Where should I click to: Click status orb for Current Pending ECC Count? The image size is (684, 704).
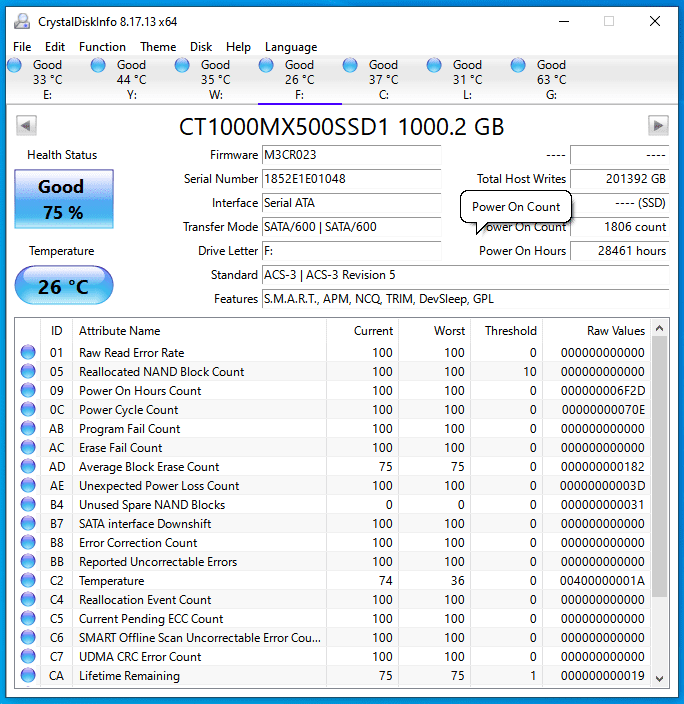[28, 618]
